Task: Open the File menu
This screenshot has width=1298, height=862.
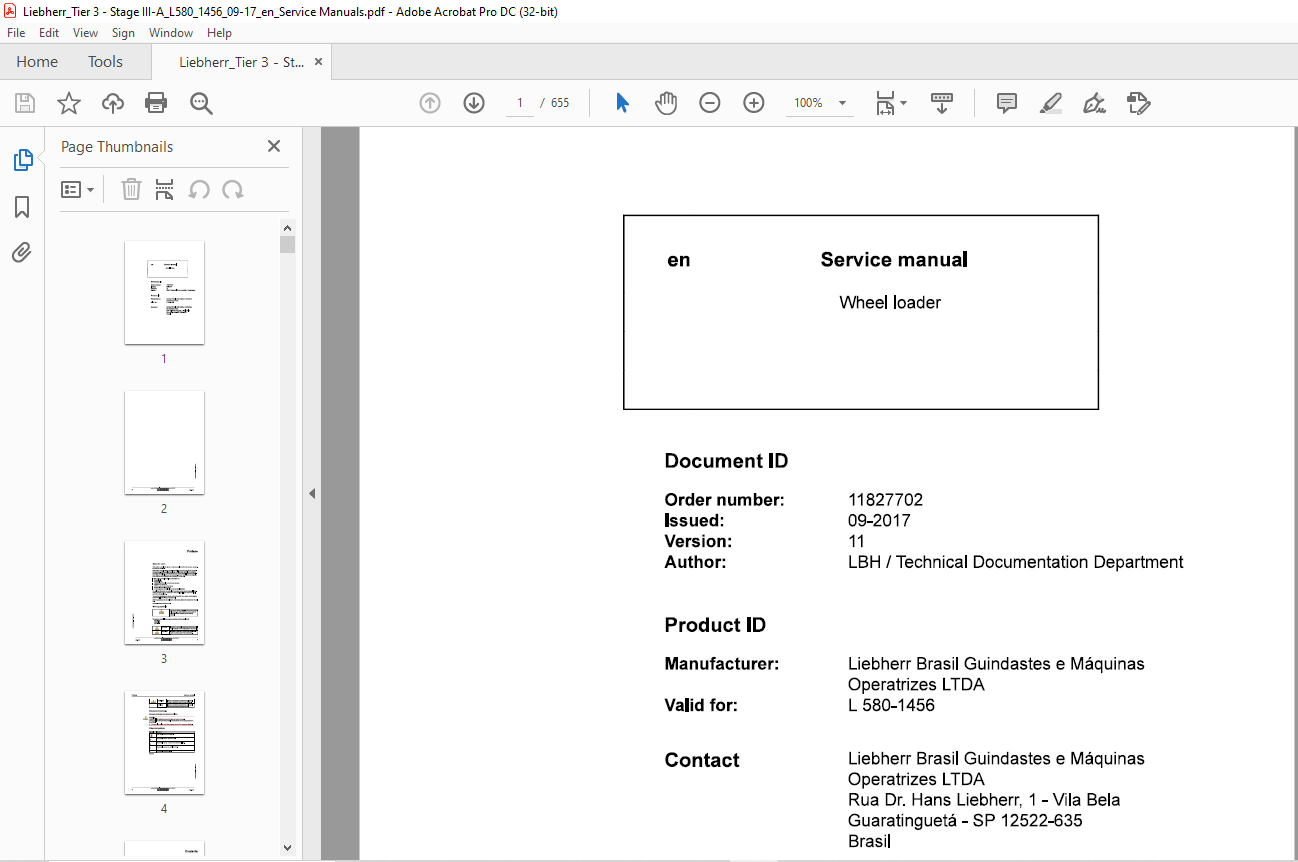Action: point(17,33)
